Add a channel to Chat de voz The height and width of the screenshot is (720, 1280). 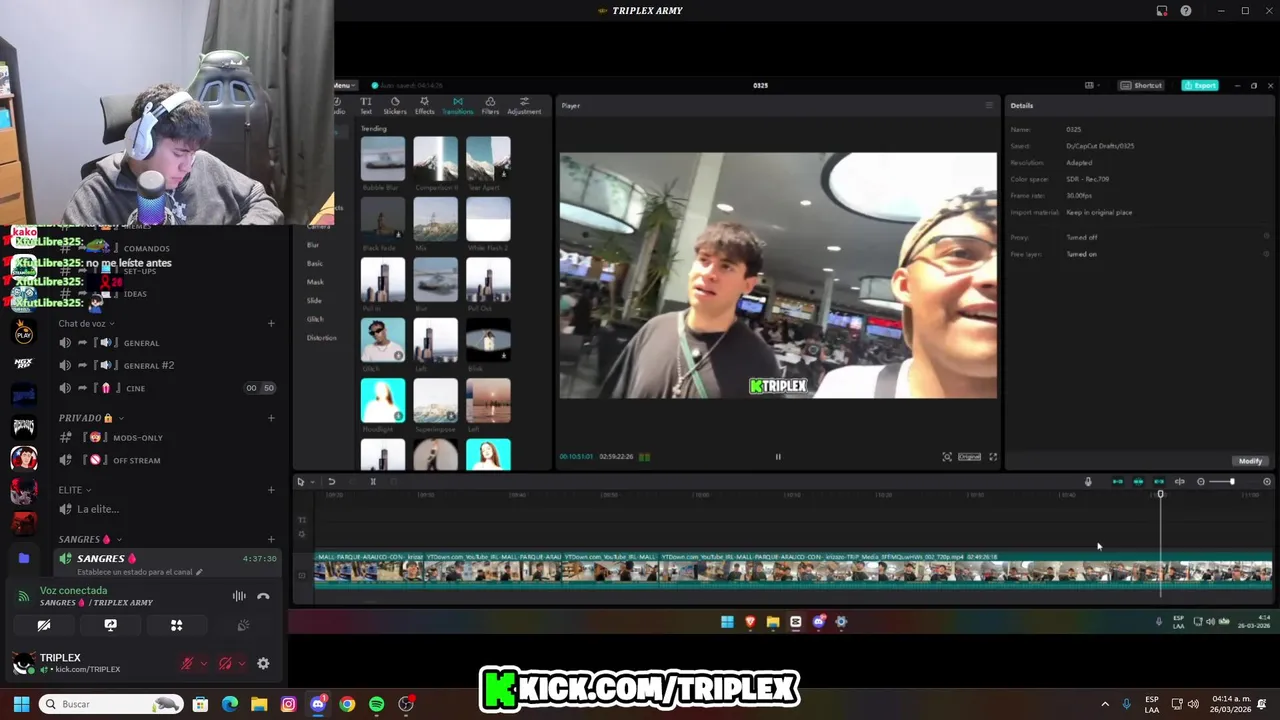tap(271, 323)
